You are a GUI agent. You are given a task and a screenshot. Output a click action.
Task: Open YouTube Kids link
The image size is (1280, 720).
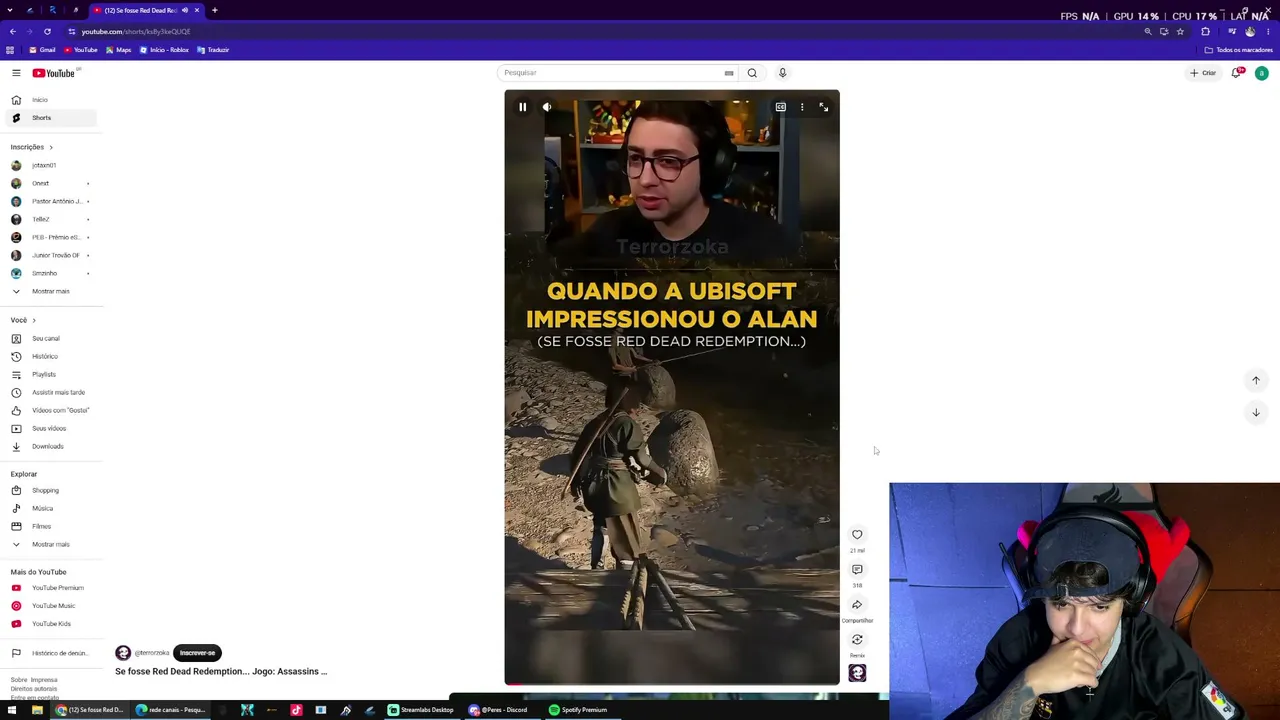point(50,624)
